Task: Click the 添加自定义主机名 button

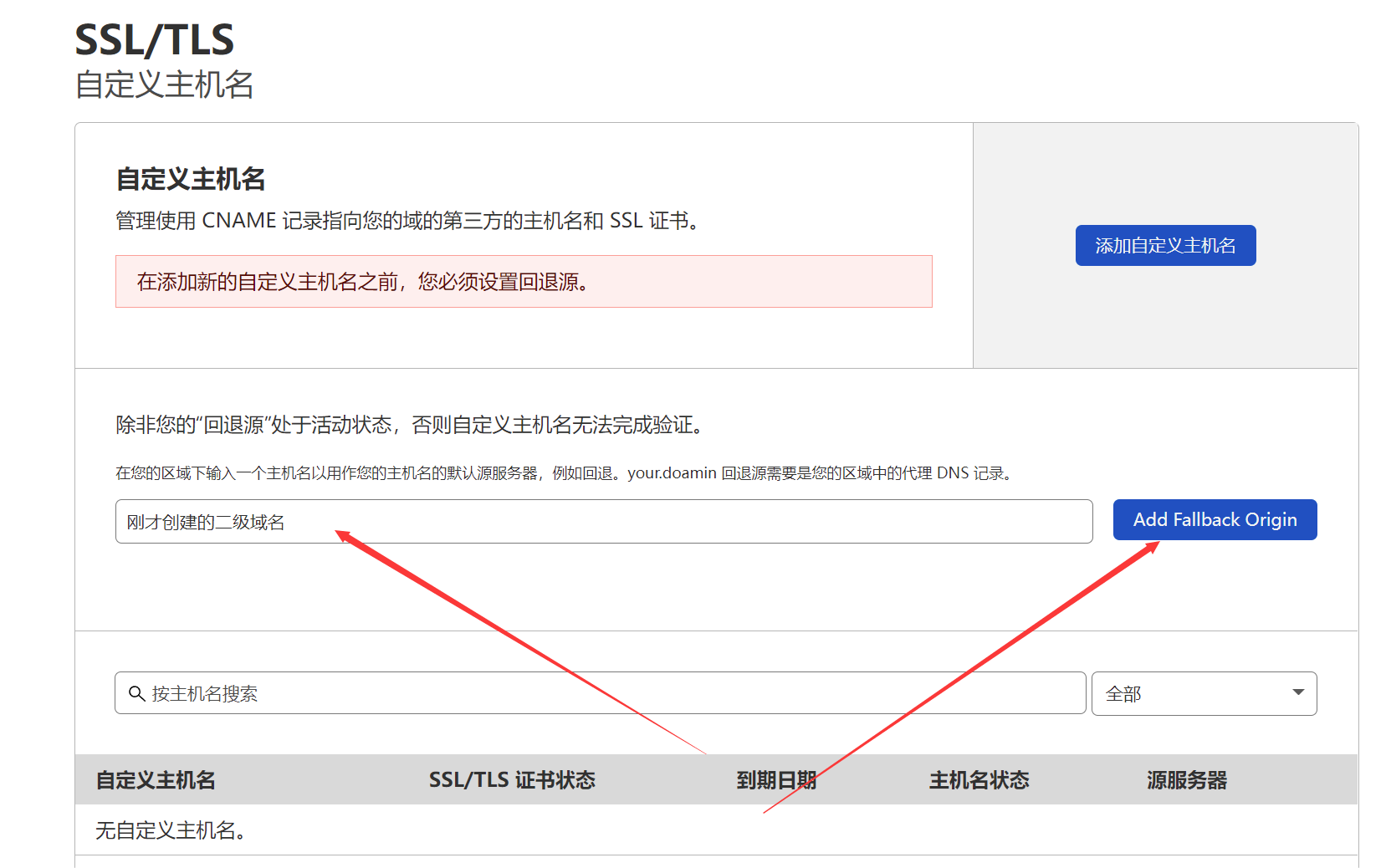Action: [x=1165, y=245]
